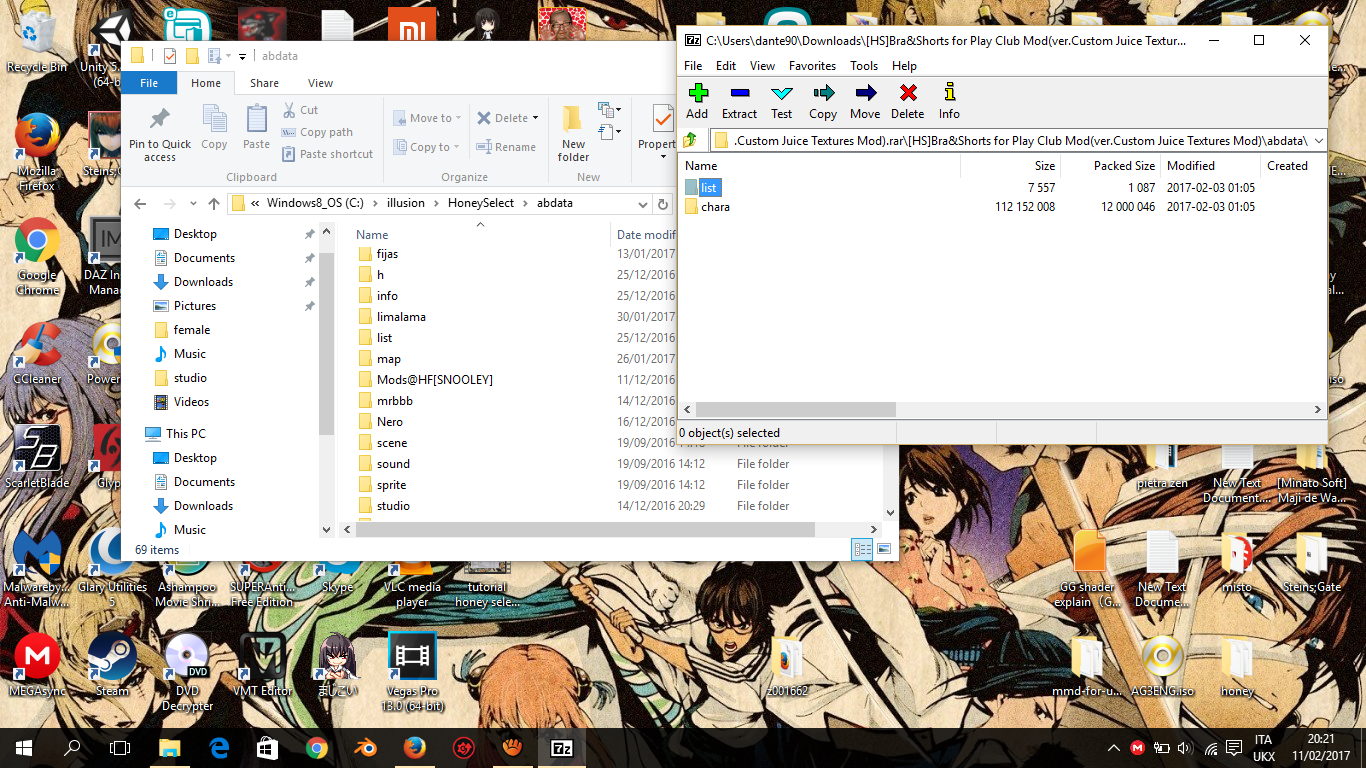Click Cut in Explorer ribbon
The image size is (1366, 768).
click(300, 110)
